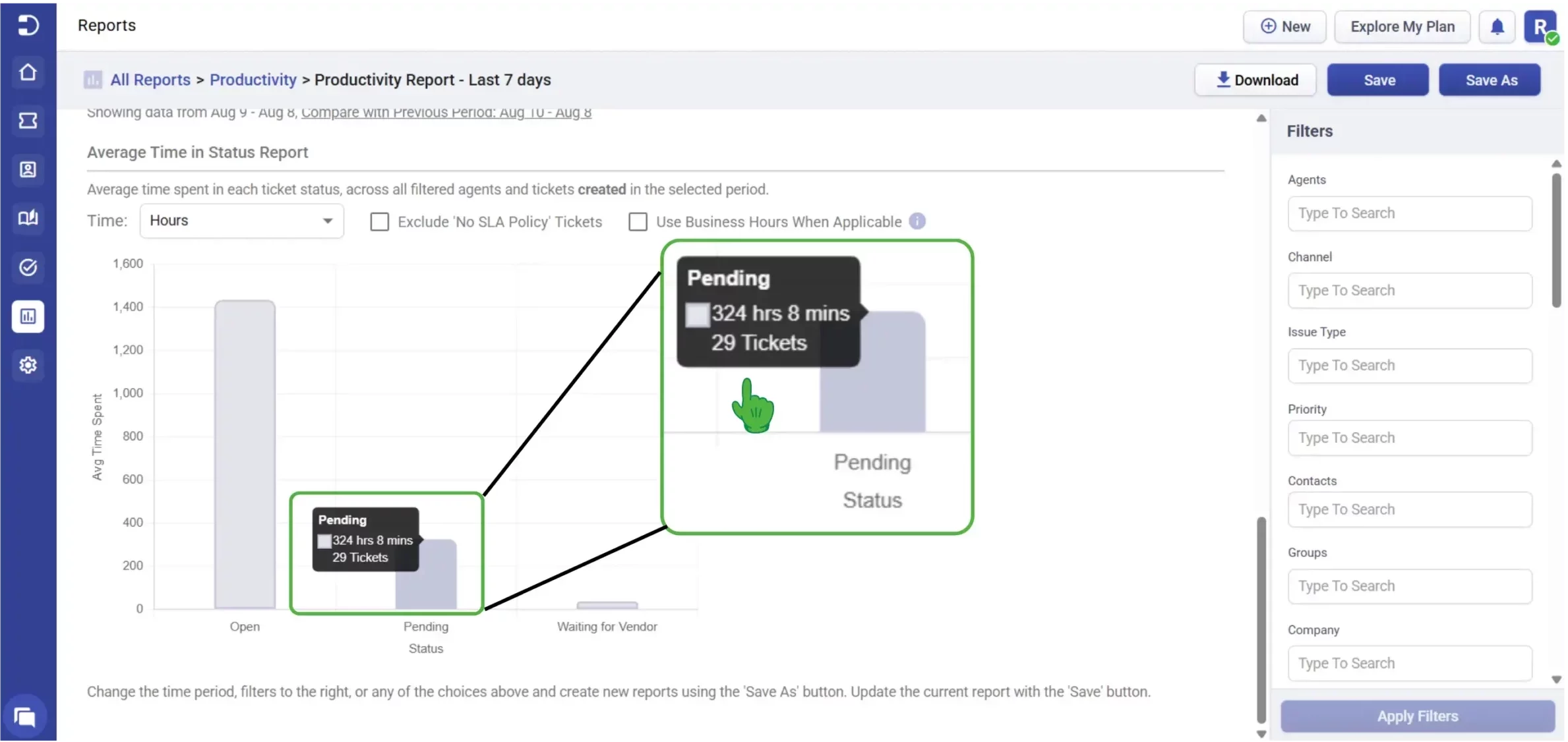Screen dimensions: 1568x742
Task: Click the filters panel scrollbar thumb
Action: coord(1556,241)
